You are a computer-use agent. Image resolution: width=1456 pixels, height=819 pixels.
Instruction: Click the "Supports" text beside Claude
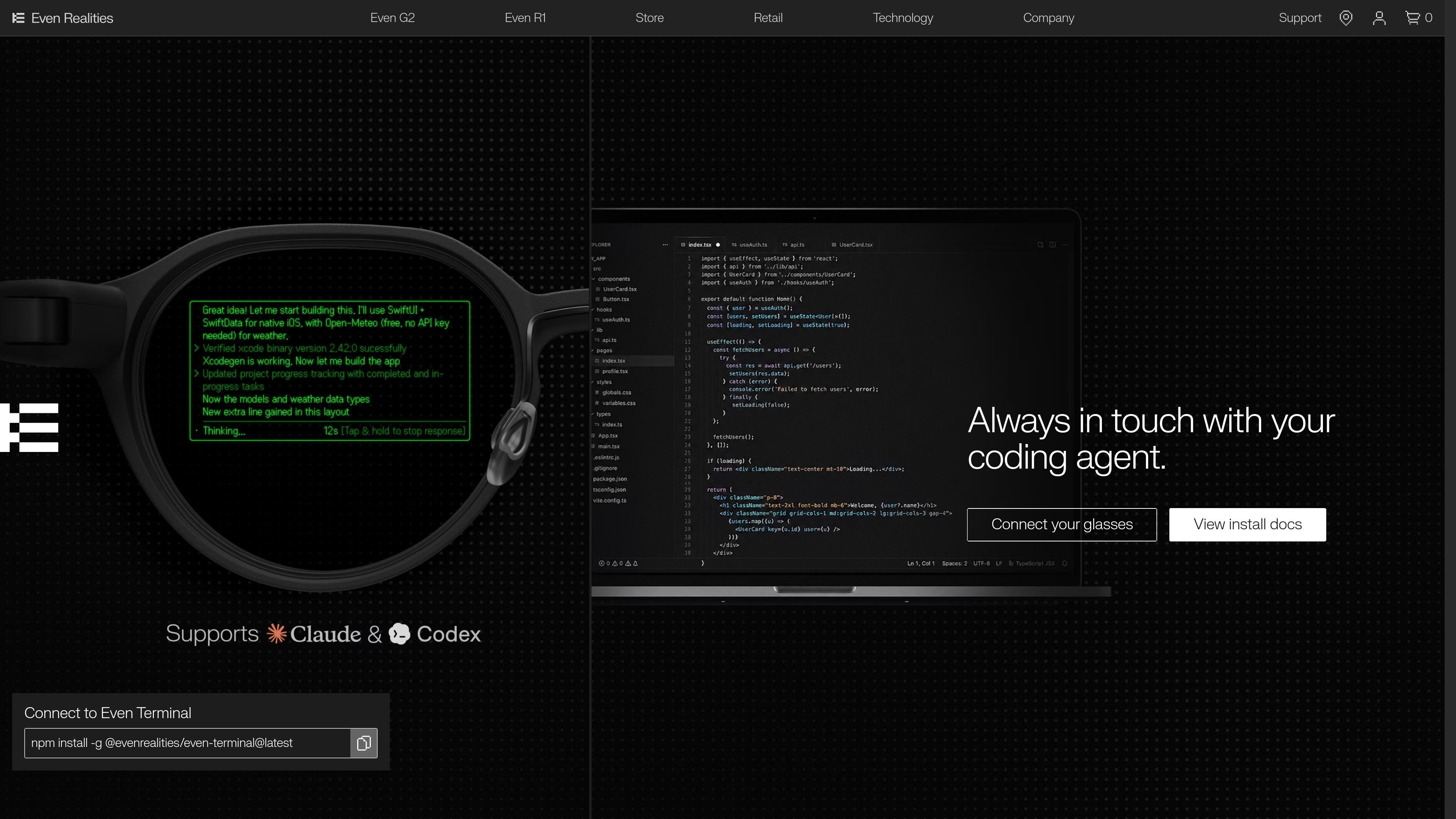click(x=212, y=634)
